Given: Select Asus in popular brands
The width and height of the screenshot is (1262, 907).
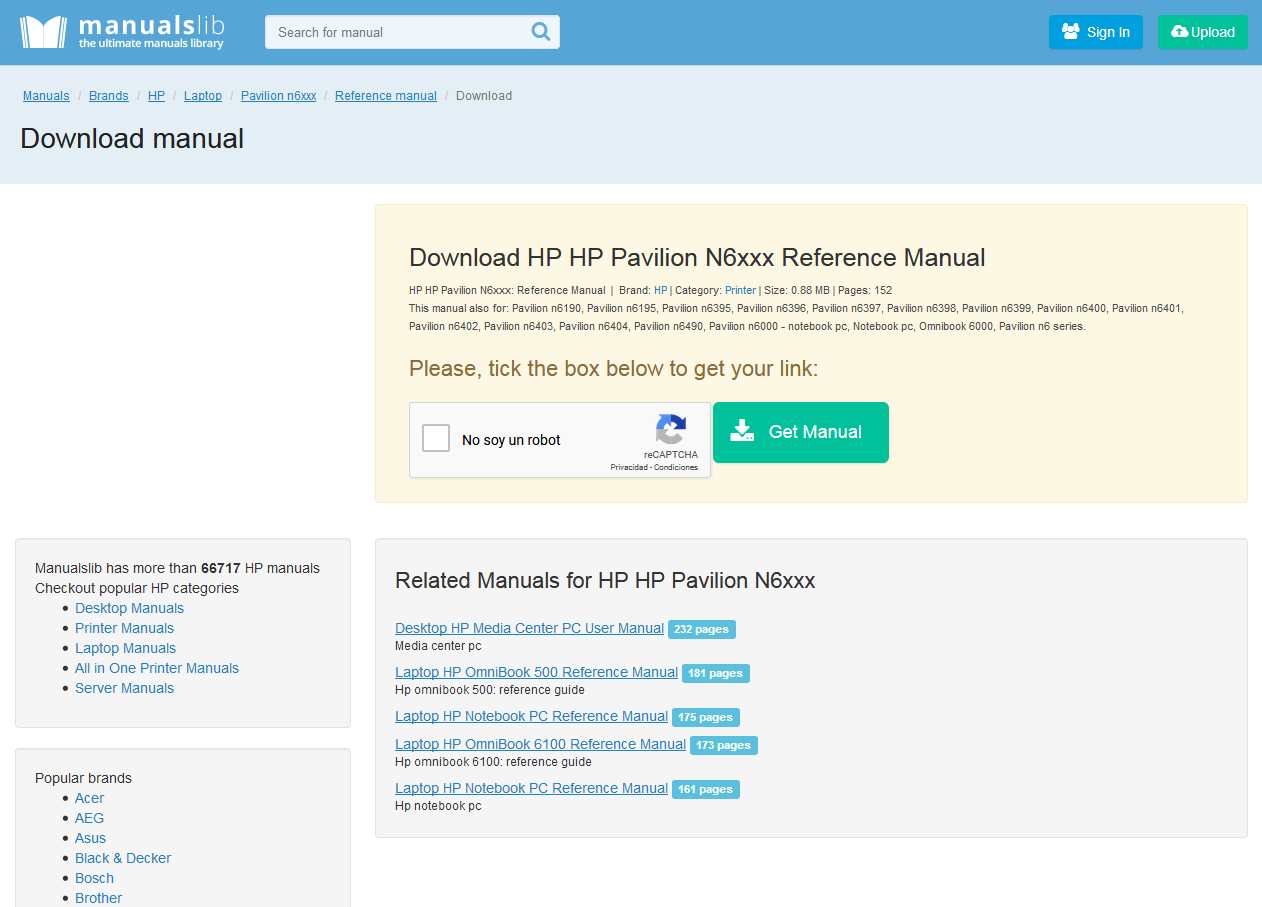Looking at the screenshot, I should [90, 838].
